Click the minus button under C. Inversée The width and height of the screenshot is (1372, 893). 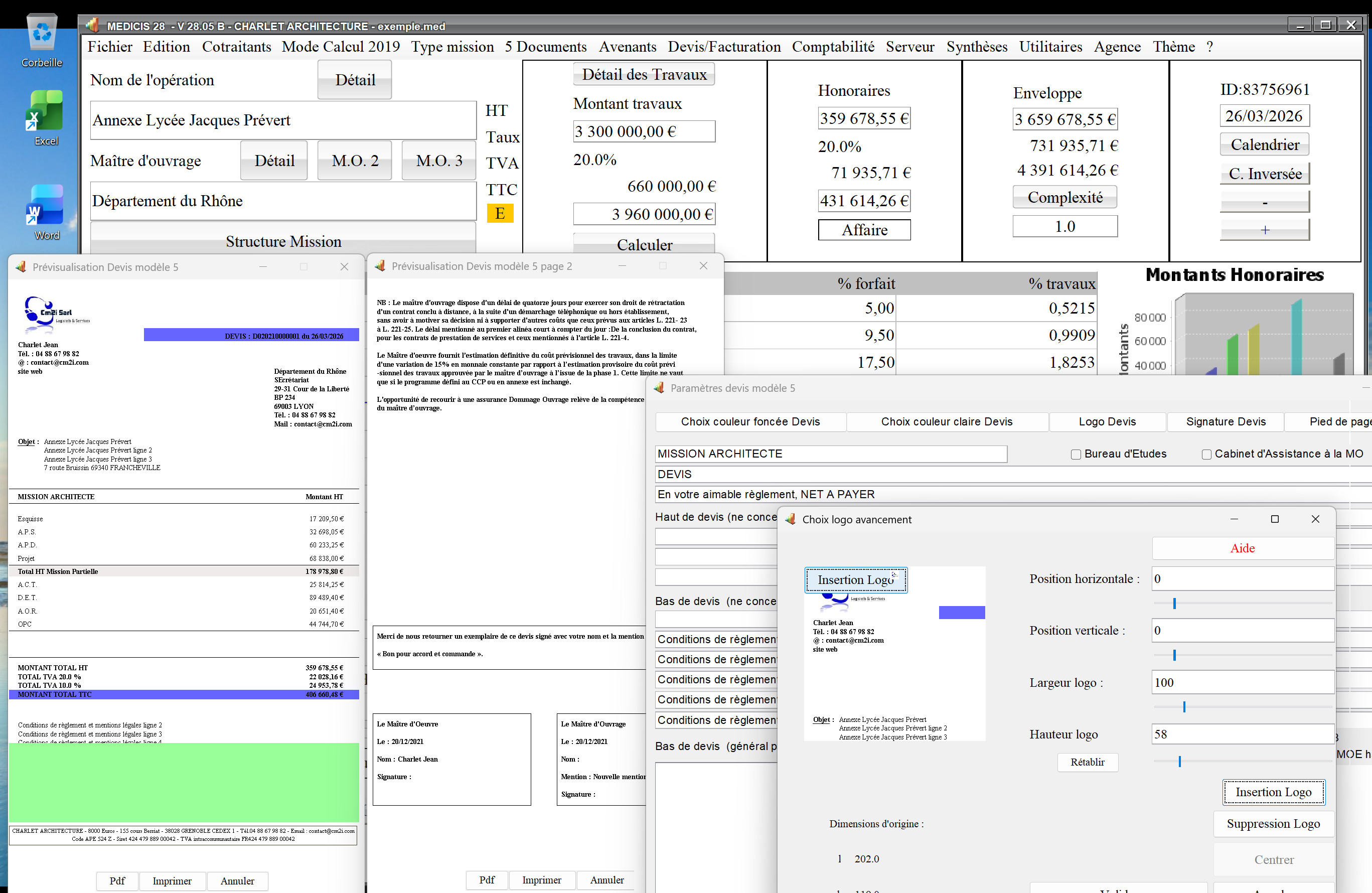(1265, 202)
